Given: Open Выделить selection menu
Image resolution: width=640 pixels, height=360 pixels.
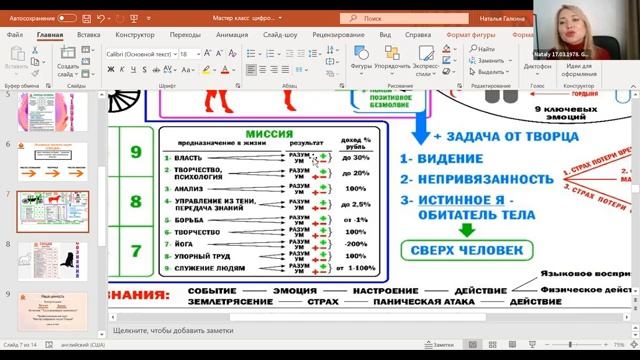Looking at the screenshot, I should pos(489,71).
